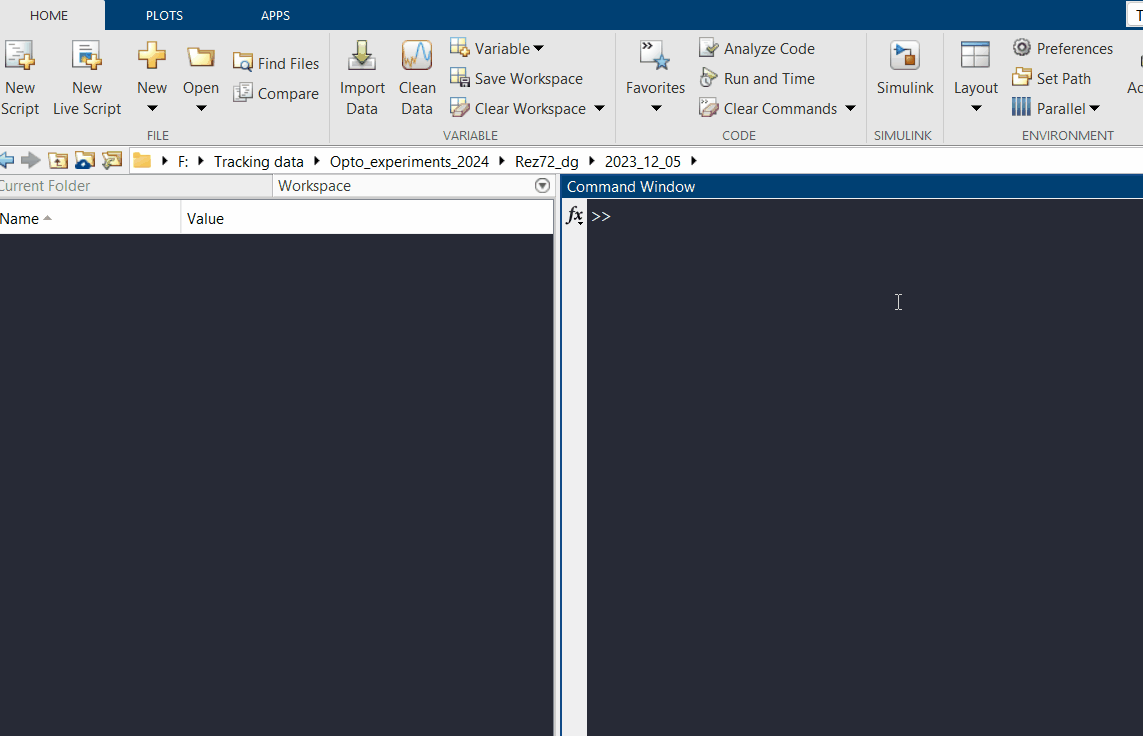This screenshot has height=736, width=1143.
Task: Click the Command Window prompt line
Action: (867, 216)
